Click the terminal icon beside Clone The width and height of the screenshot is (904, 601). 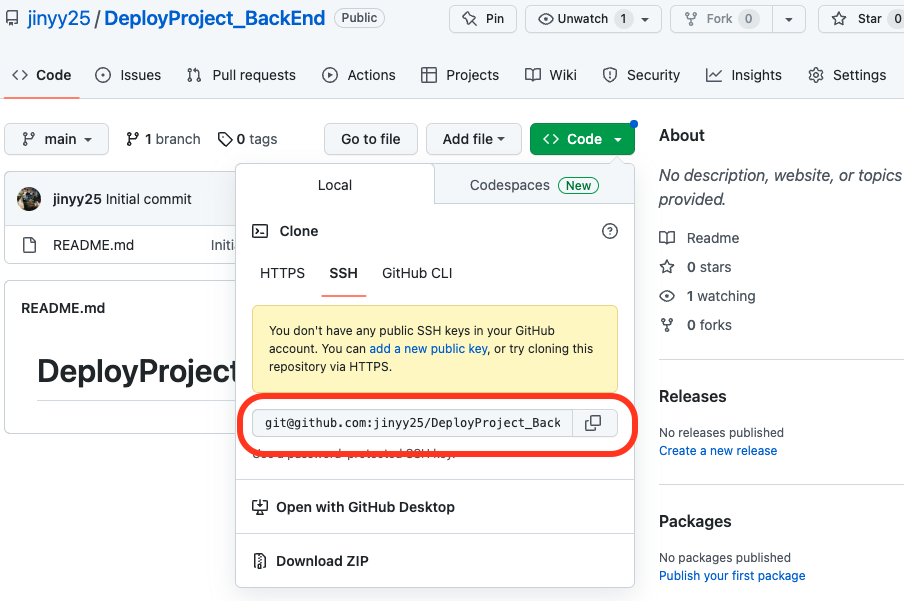point(260,231)
